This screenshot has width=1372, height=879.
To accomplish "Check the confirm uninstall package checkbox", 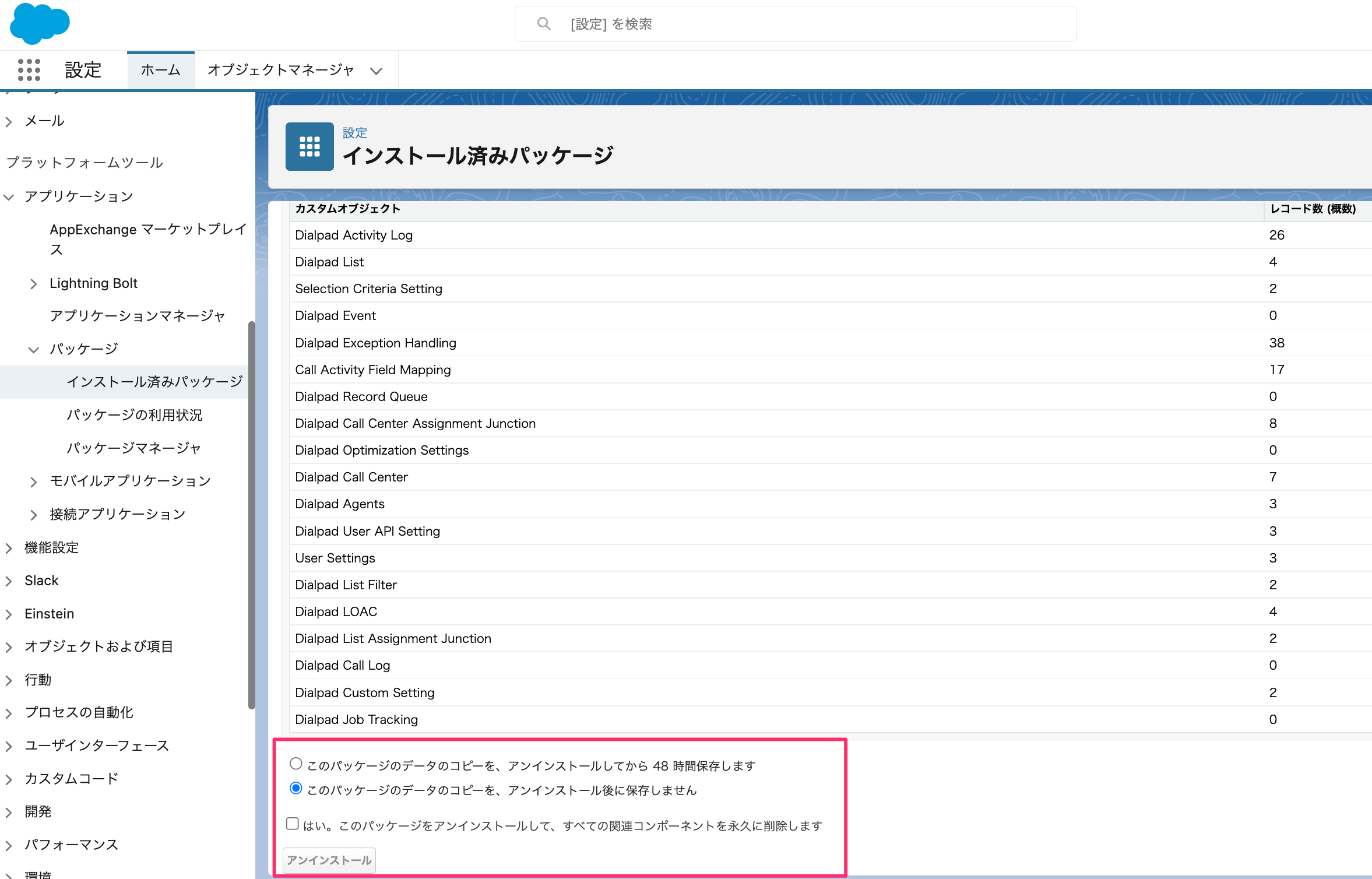I will tap(293, 824).
